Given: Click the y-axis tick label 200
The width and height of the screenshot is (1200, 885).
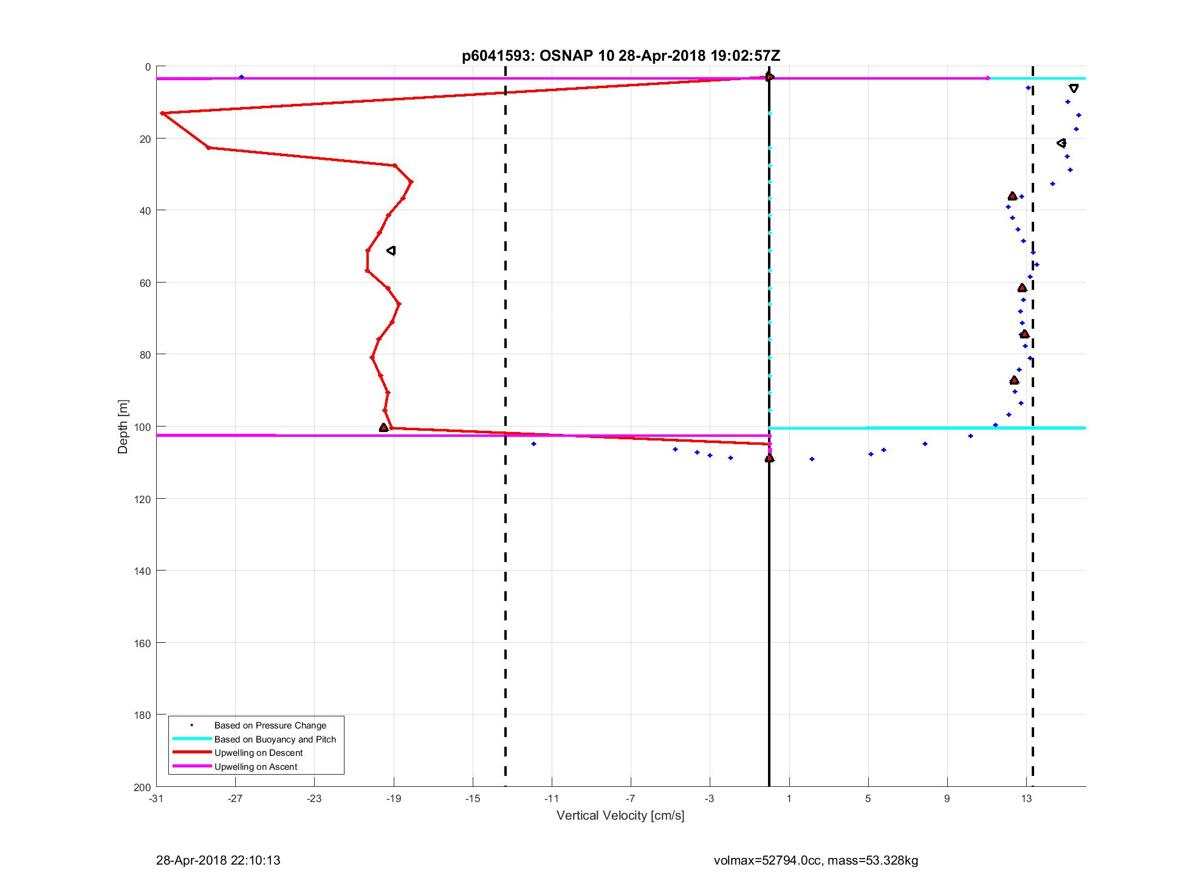Looking at the screenshot, I should tap(141, 787).
